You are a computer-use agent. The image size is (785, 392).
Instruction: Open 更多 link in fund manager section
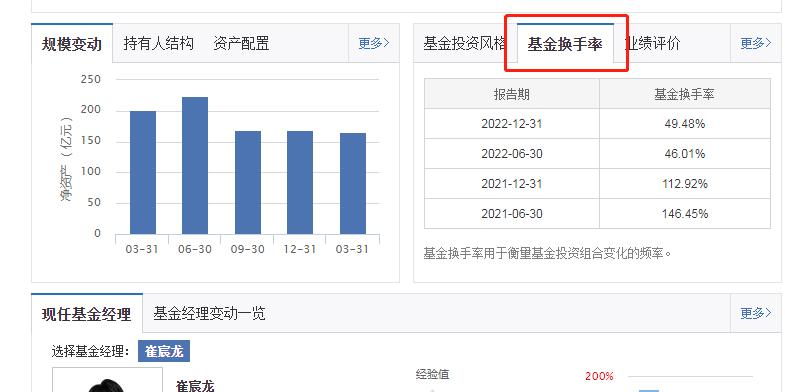pyautogui.click(x=755, y=313)
